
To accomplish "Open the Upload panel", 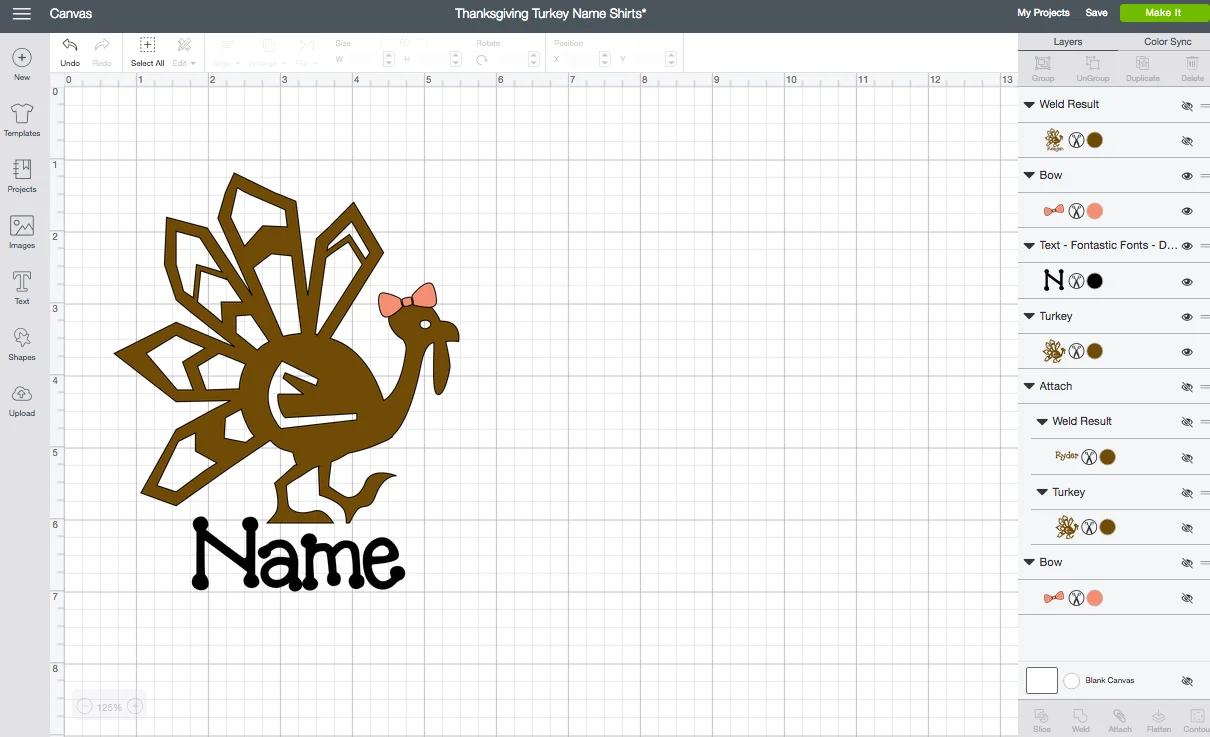I will coord(22,400).
